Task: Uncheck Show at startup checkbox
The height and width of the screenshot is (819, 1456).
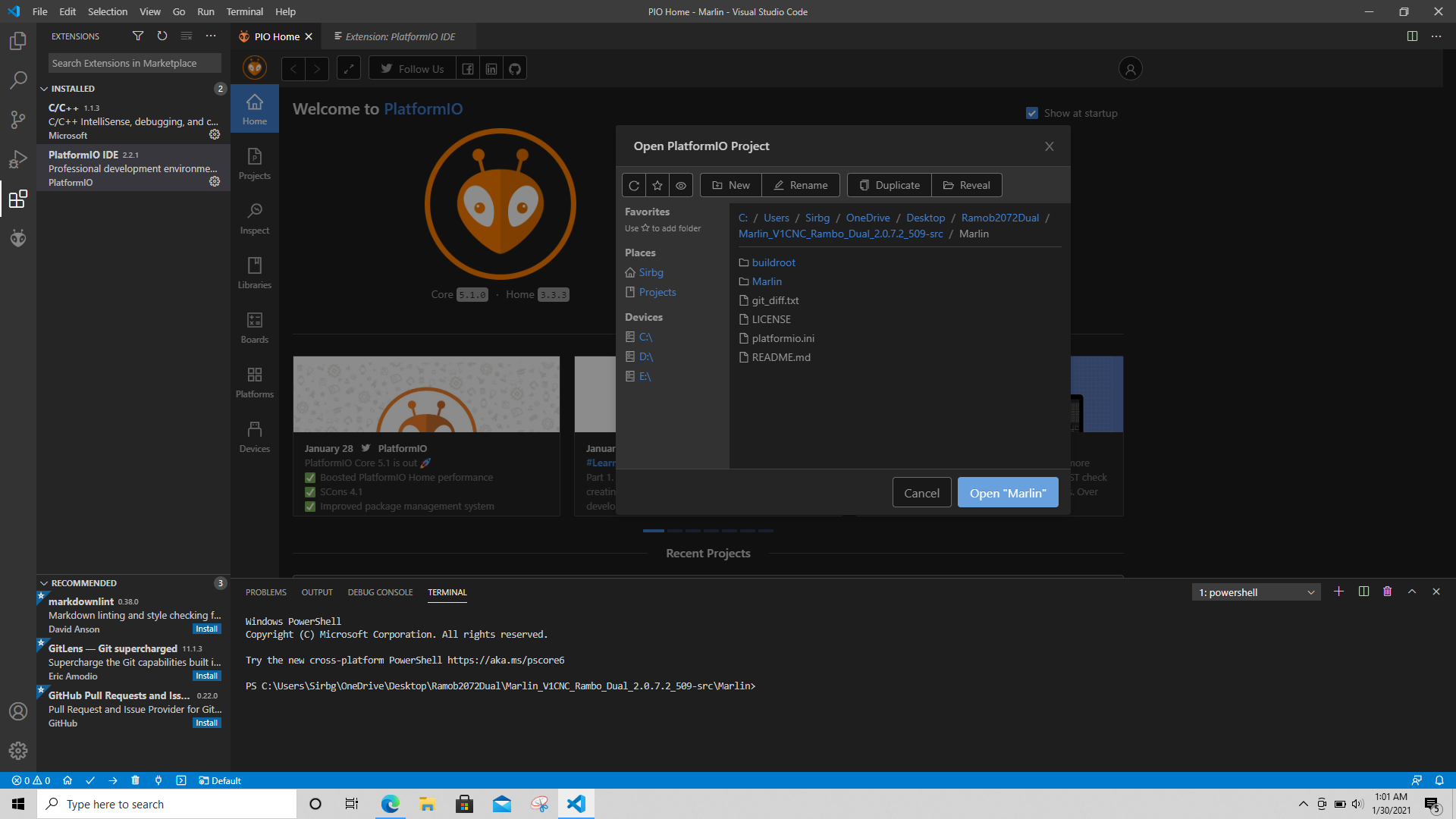Action: point(1032,113)
